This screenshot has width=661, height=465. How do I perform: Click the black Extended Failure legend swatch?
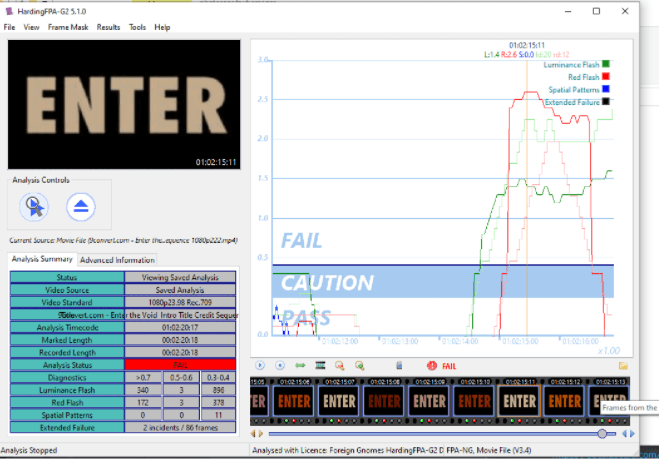pos(606,102)
